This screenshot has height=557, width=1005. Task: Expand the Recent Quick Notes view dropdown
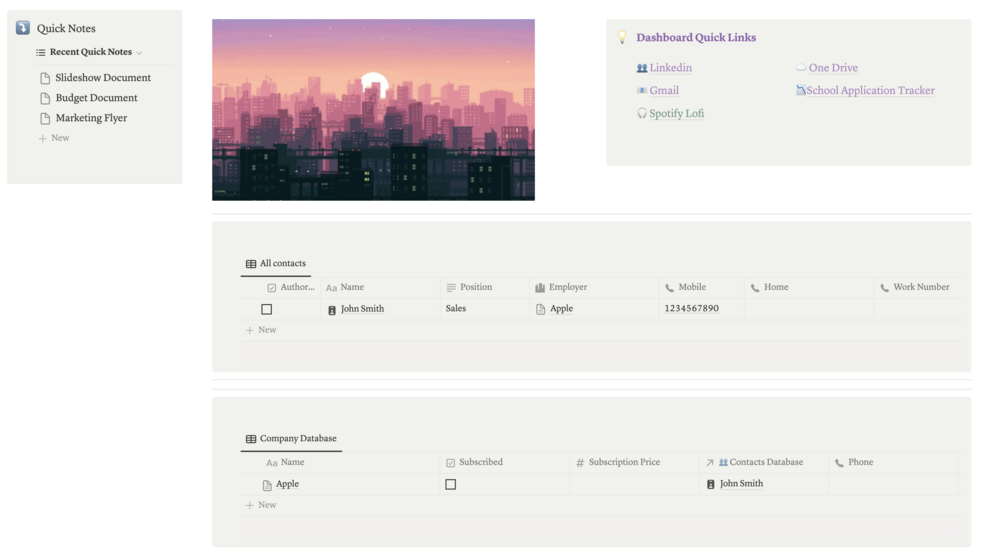pos(140,53)
